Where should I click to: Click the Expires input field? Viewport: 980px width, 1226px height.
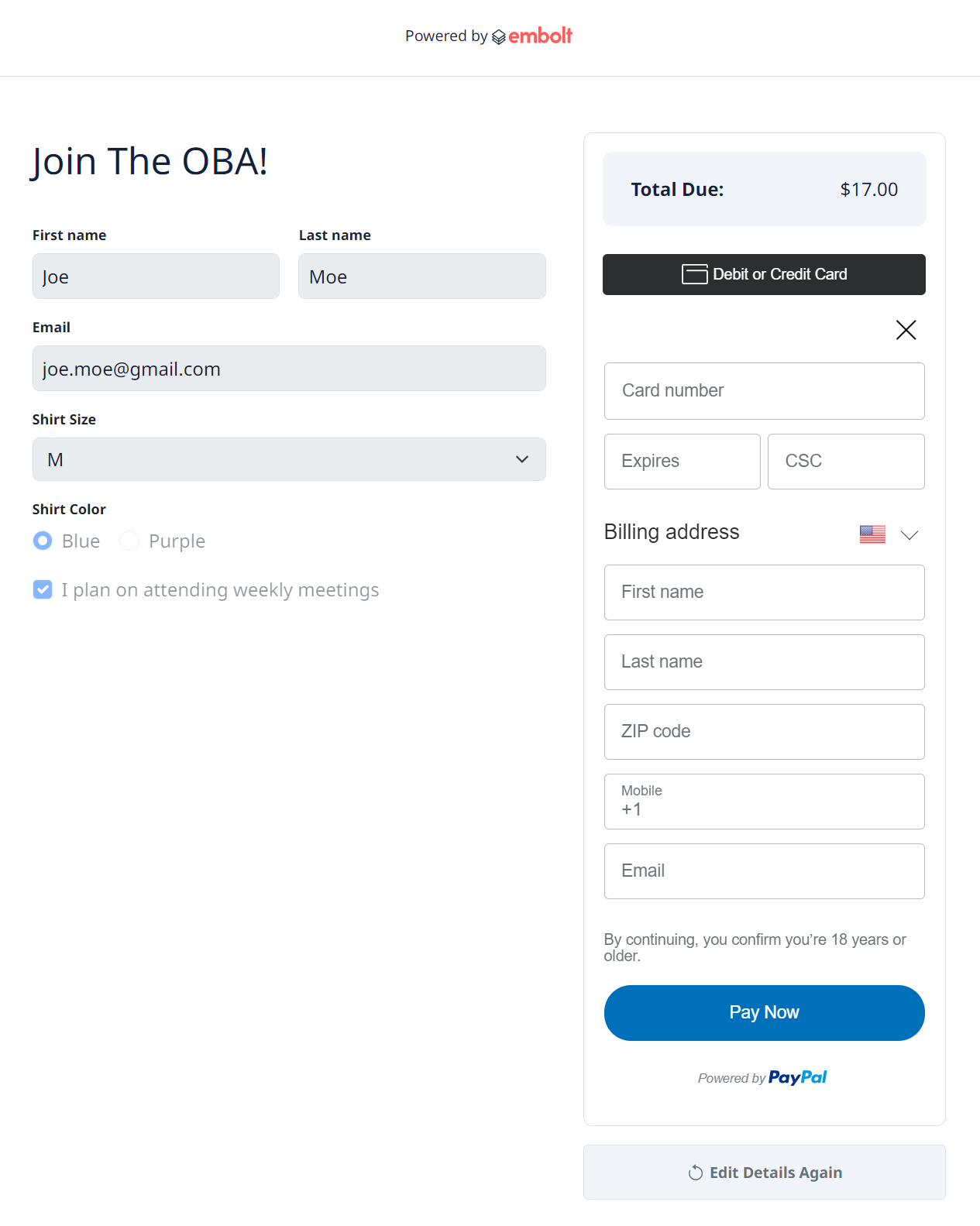682,462
